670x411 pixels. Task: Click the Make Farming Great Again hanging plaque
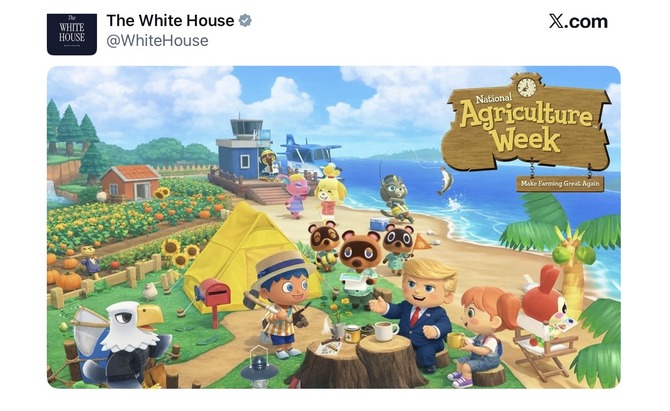point(560,184)
